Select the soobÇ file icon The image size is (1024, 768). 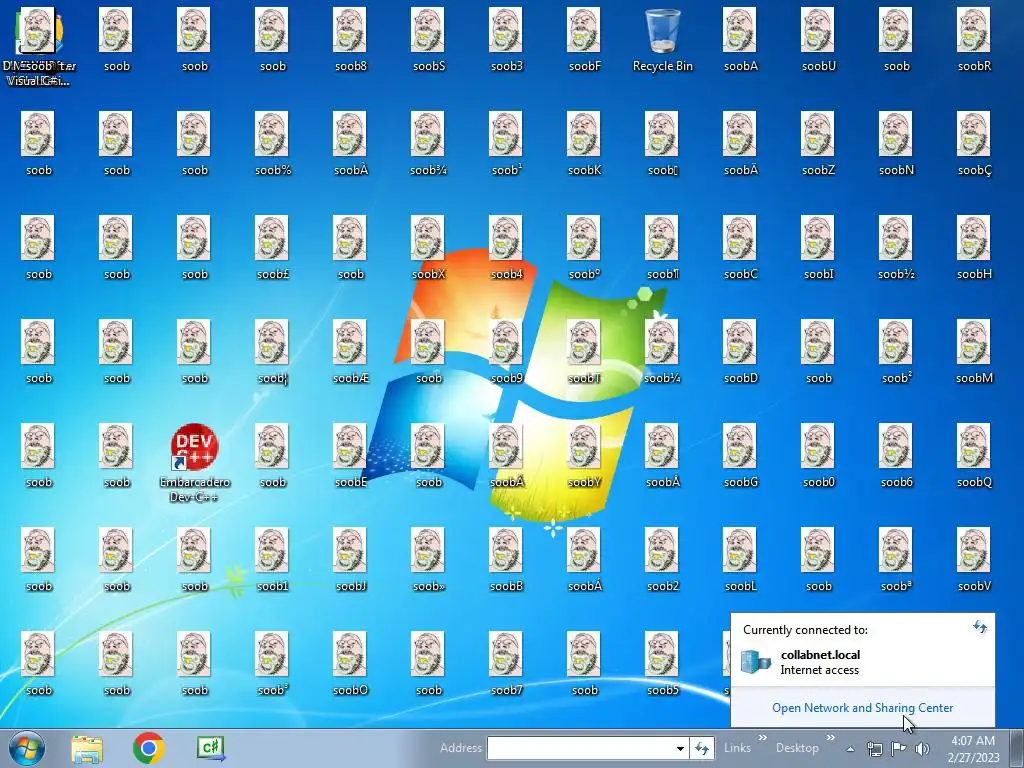pyautogui.click(x=974, y=144)
